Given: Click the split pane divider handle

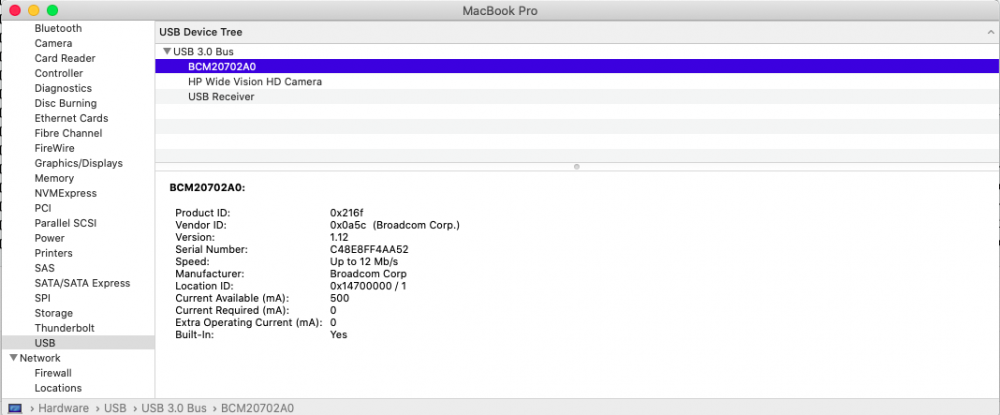Looking at the screenshot, I should pos(577,166).
